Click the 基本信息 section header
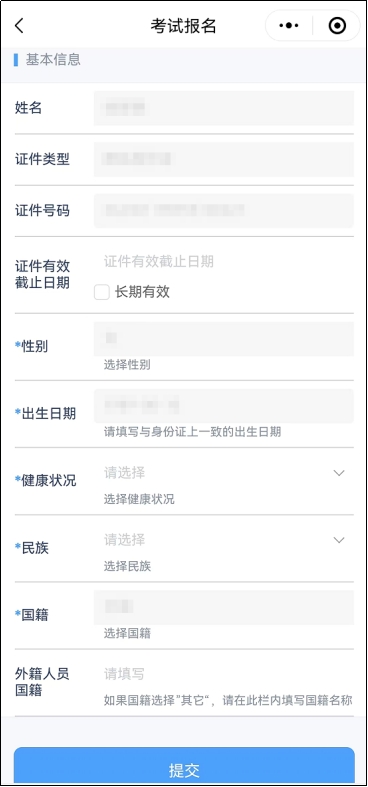 pos(53,60)
